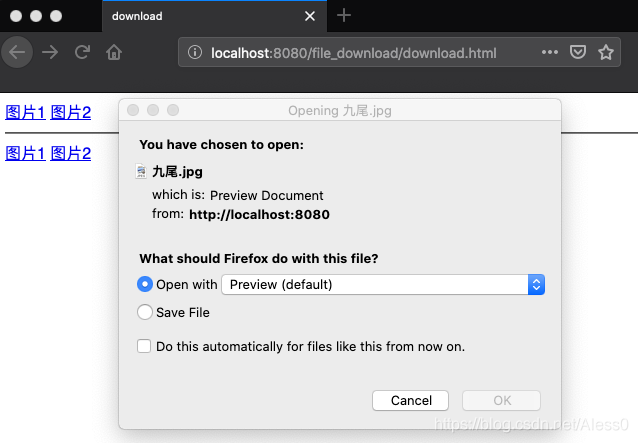
Task: Enable Do this automatically checkbox
Action: (x=145, y=346)
